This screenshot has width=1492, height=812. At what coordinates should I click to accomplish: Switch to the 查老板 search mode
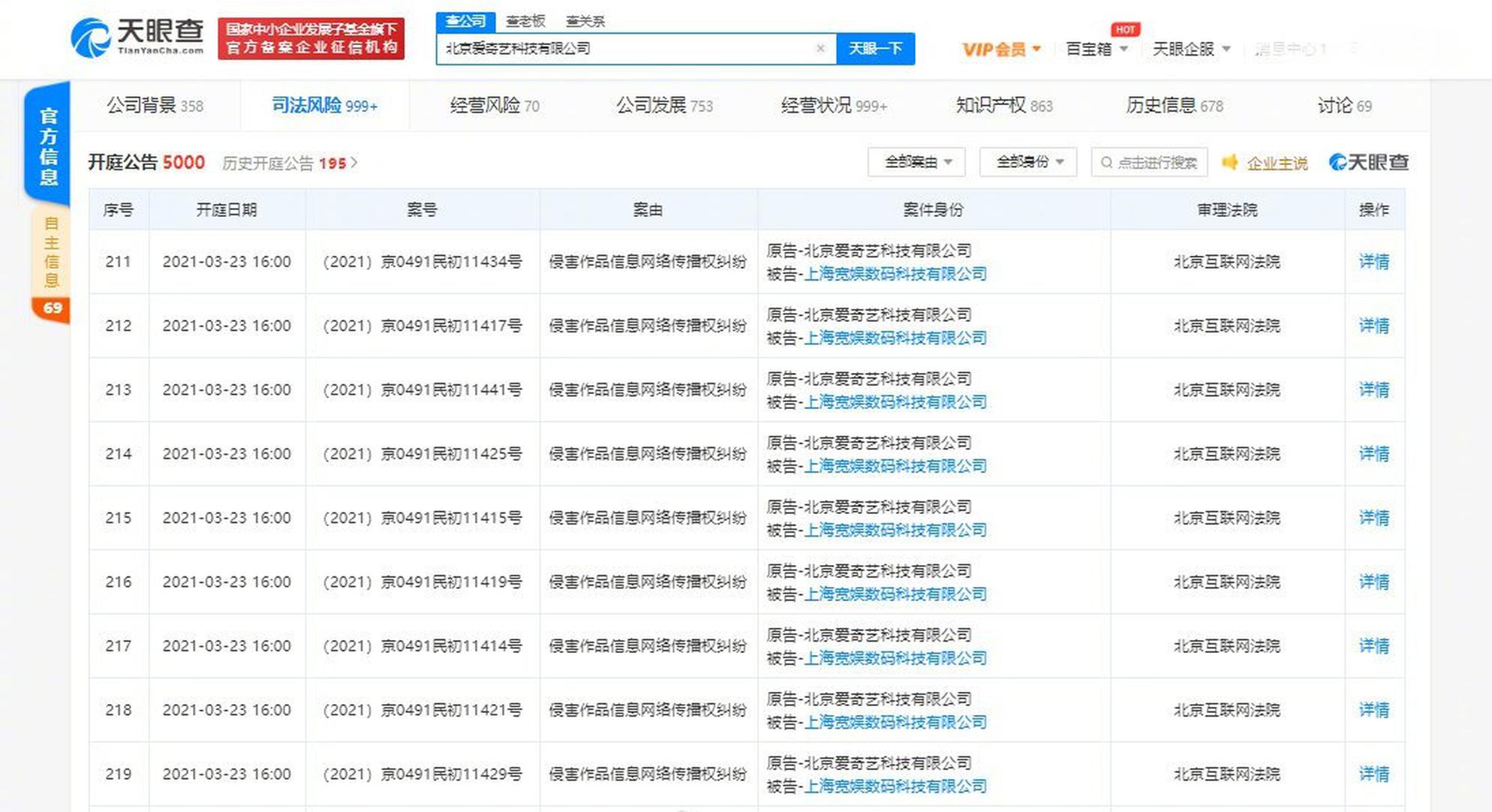525,21
